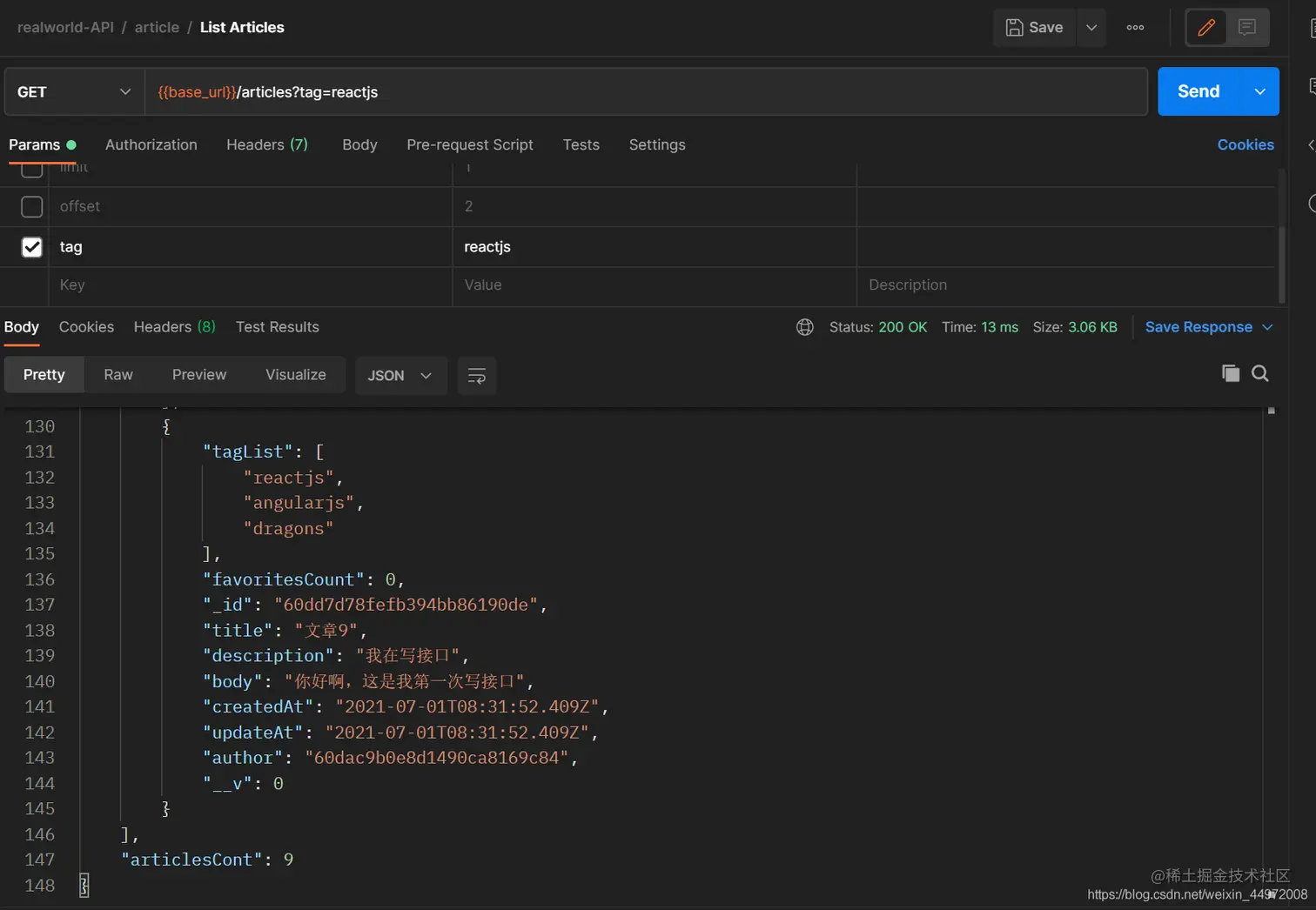Open the comments icon in the header
1316x910 pixels.
point(1247,28)
